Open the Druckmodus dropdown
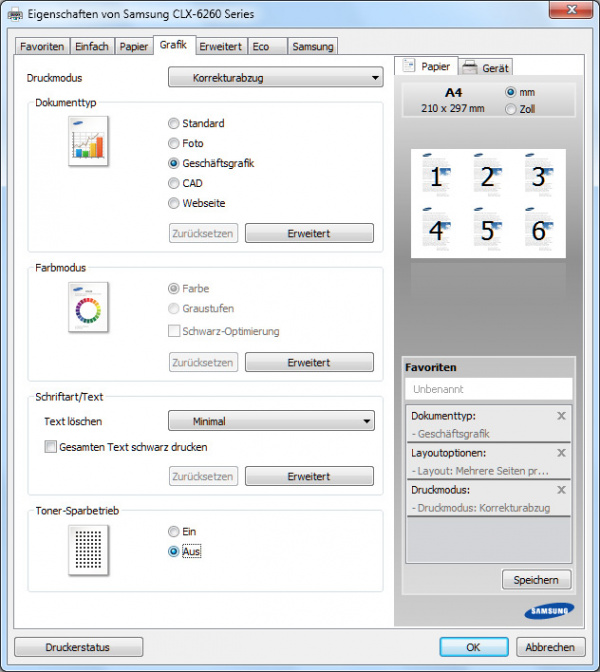The image size is (600, 672). [x=275, y=77]
